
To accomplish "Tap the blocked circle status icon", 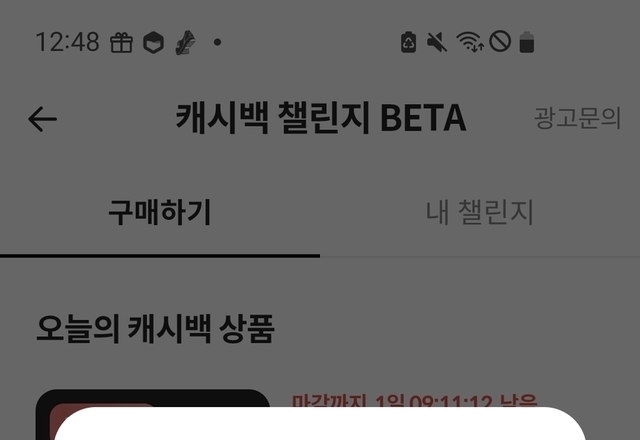I will point(500,42).
